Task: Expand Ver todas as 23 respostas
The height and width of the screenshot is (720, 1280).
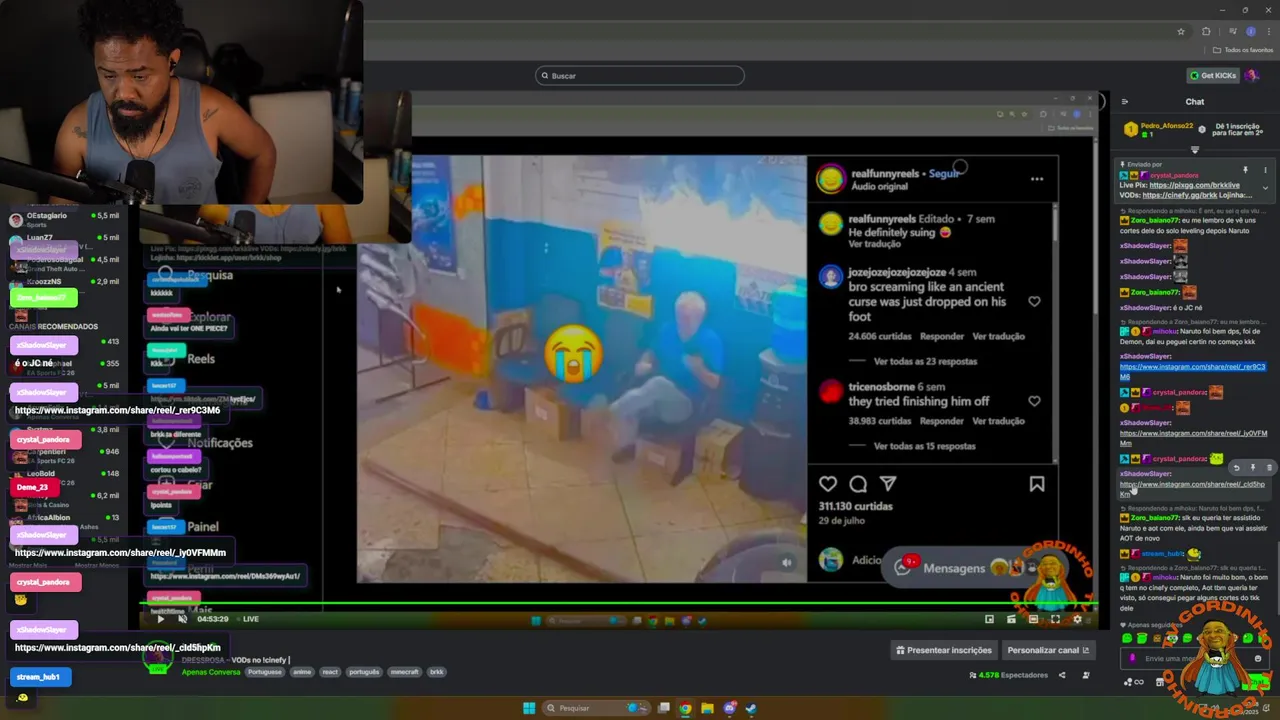Action: point(925,361)
